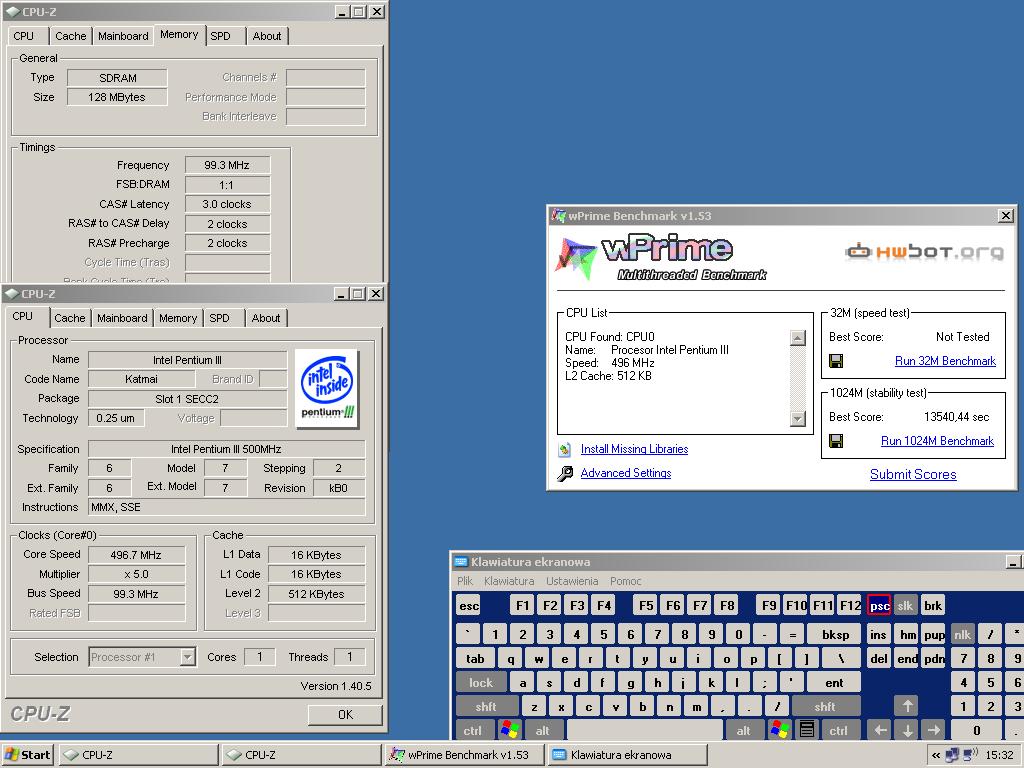
Task: Toggle the nlk num lock key
Action: tap(963, 634)
